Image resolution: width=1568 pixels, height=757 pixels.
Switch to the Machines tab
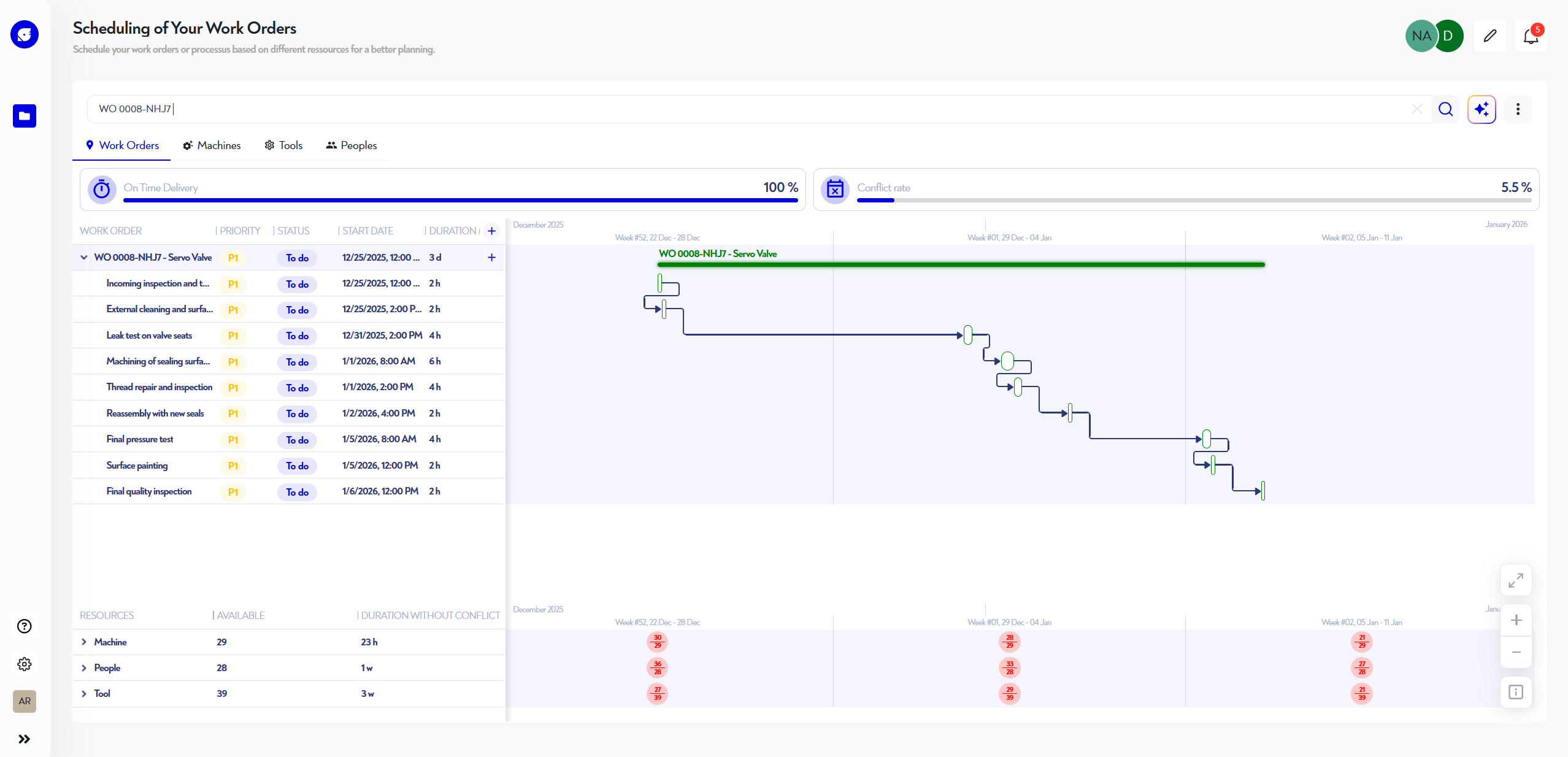(x=212, y=145)
